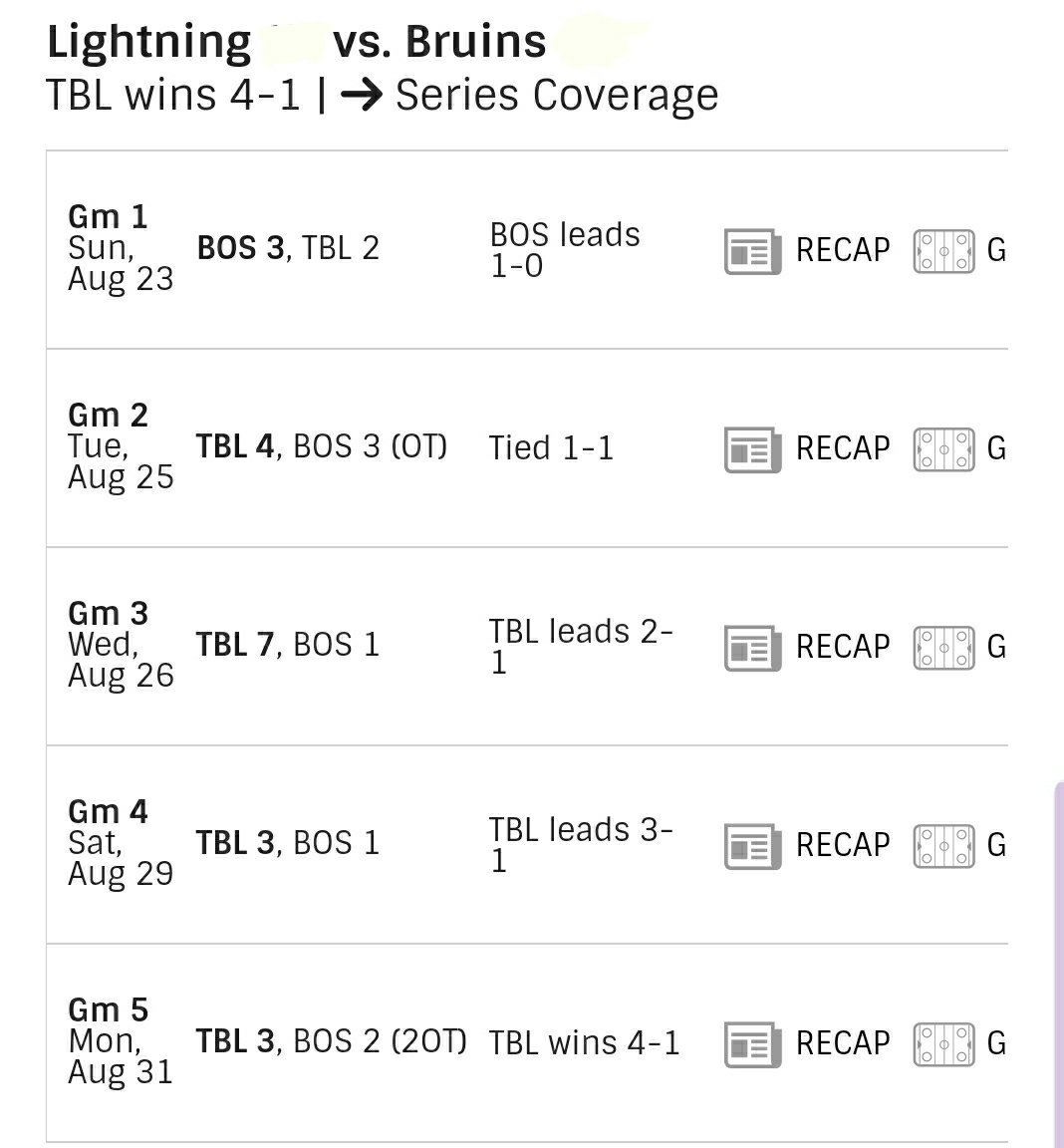
Task: Click the arrow before Series Coverage
Action: click(362, 96)
